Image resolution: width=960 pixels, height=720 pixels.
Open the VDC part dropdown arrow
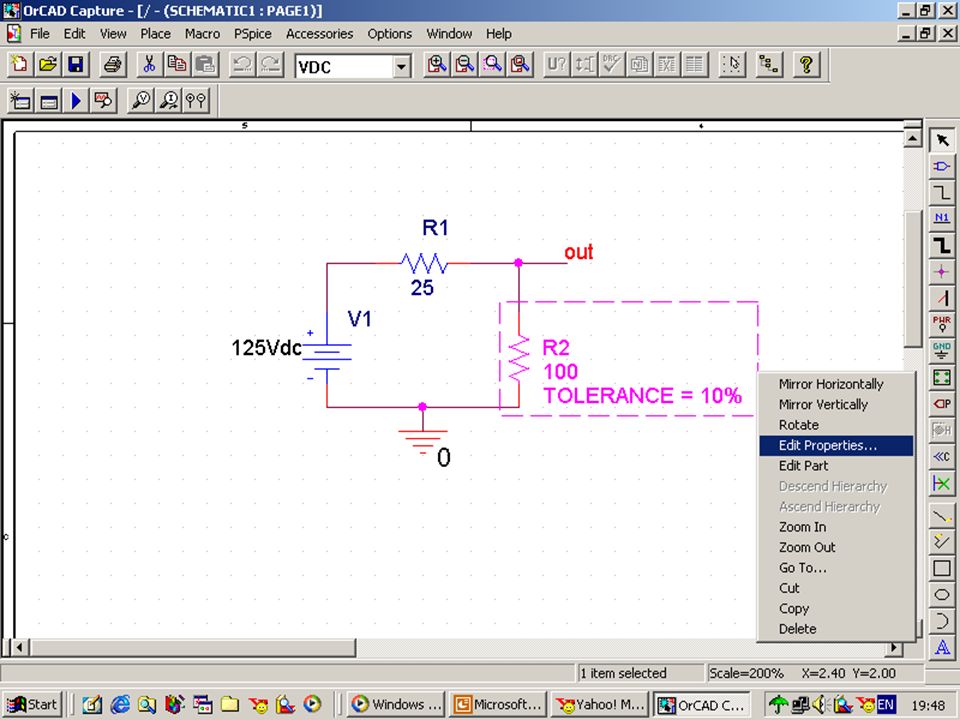point(402,66)
